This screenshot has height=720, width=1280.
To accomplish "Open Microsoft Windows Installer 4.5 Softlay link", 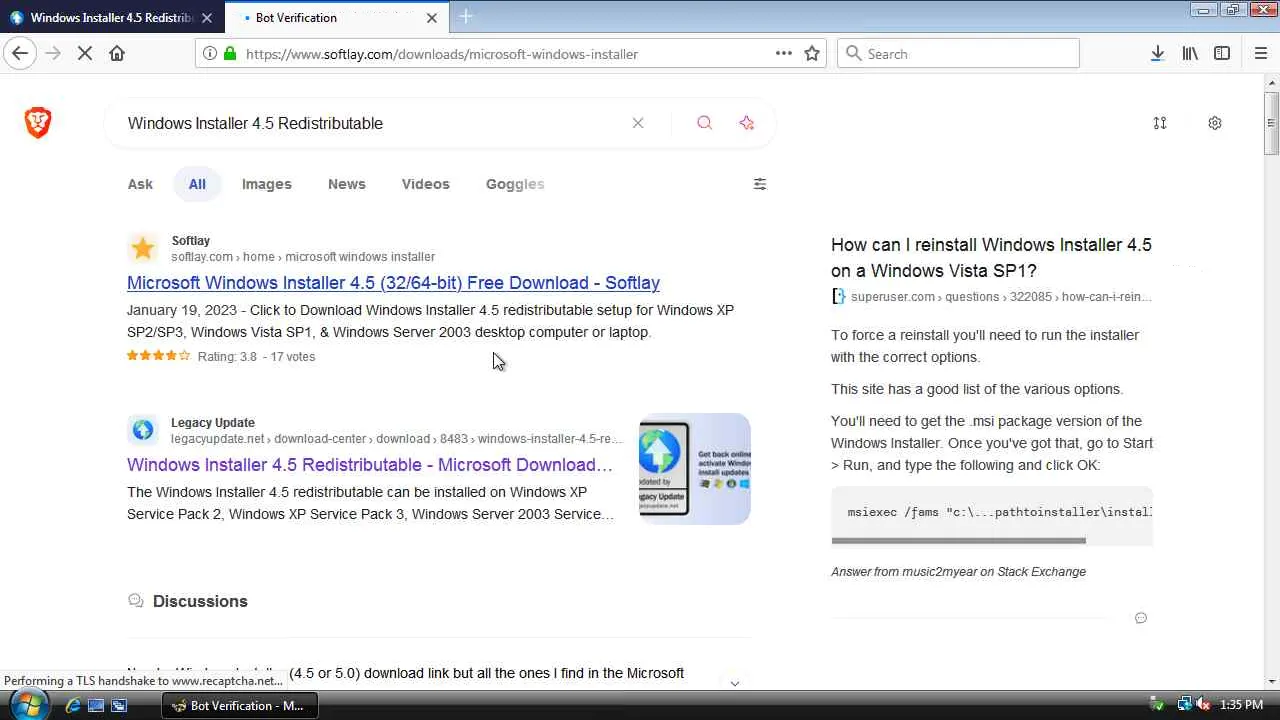I will (393, 283).
